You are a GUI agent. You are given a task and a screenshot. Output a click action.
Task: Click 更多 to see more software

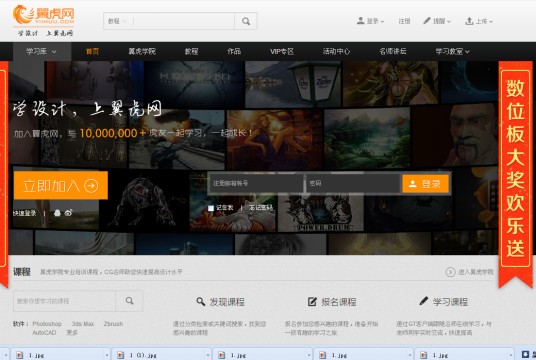(72, 332)
